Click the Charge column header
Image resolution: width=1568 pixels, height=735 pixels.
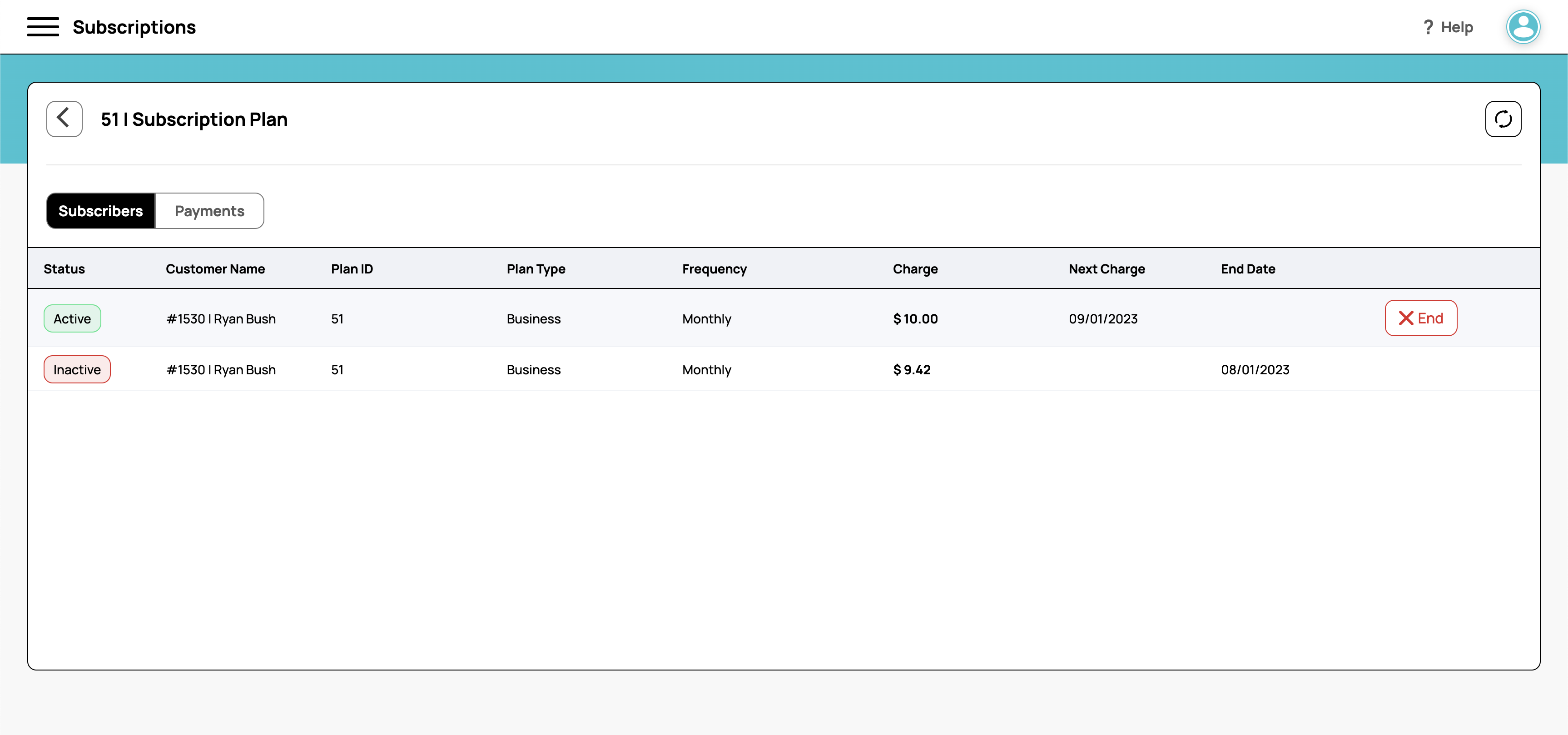pos(915,268)
